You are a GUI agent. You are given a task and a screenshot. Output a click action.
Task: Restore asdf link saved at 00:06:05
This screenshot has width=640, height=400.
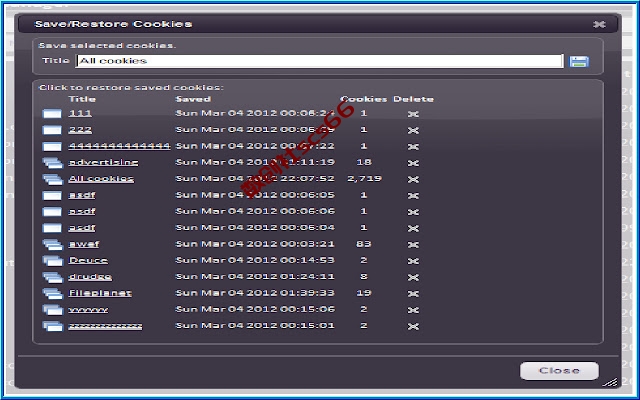[x=82, y=195]
